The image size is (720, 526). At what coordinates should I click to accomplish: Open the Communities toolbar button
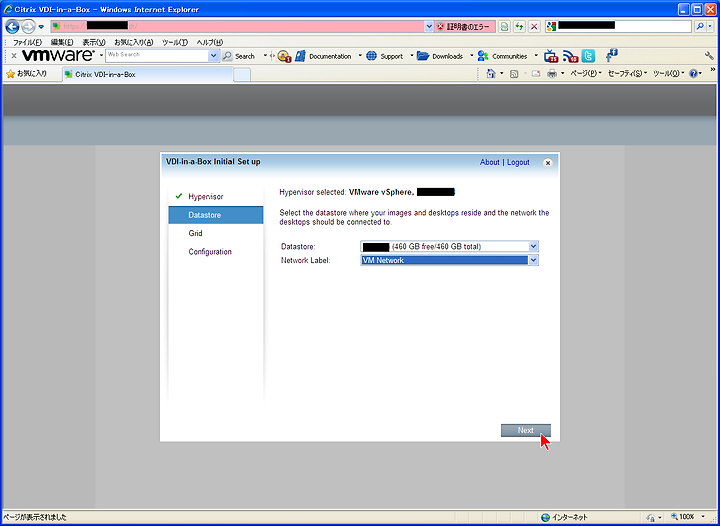coord(502,56)
